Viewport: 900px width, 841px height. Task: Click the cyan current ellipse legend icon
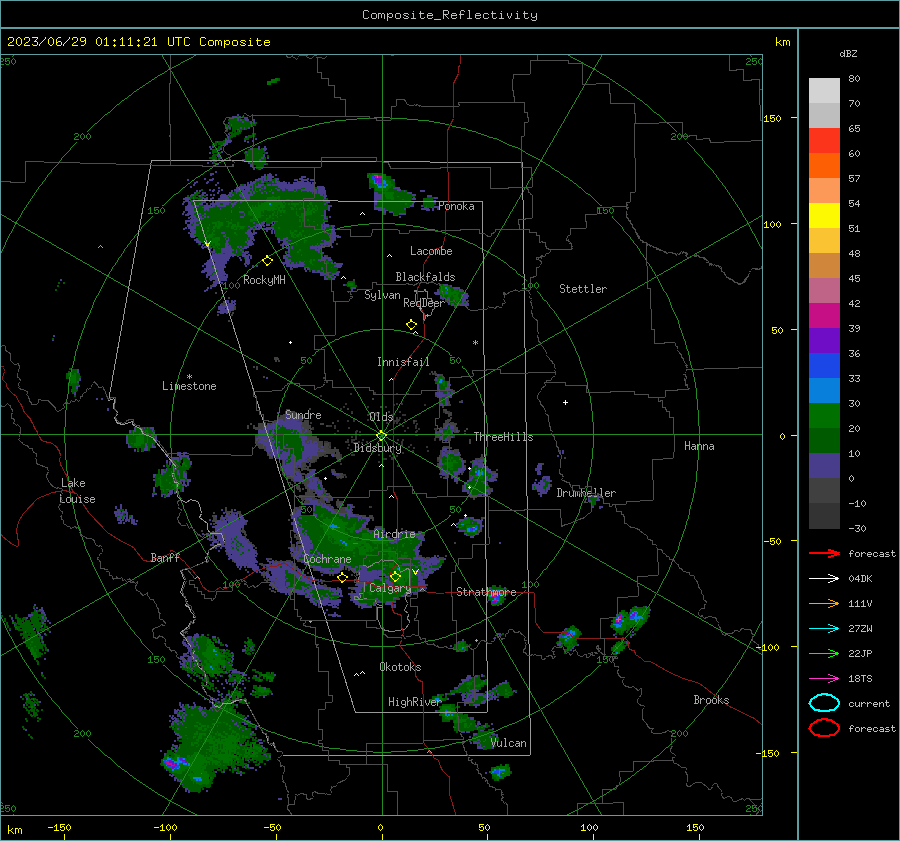824,703
